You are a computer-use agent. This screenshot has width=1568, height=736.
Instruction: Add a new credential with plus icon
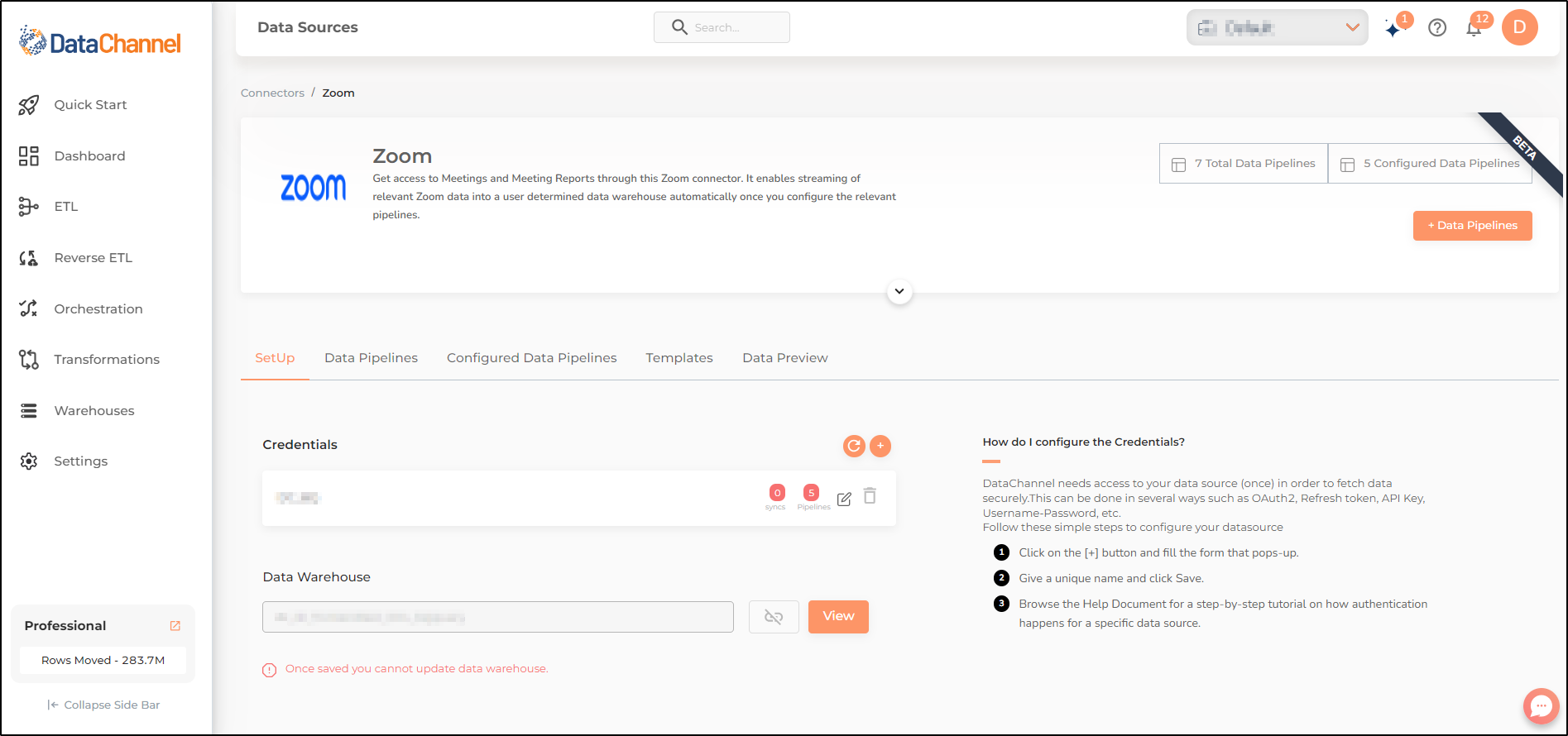[880, 446]
